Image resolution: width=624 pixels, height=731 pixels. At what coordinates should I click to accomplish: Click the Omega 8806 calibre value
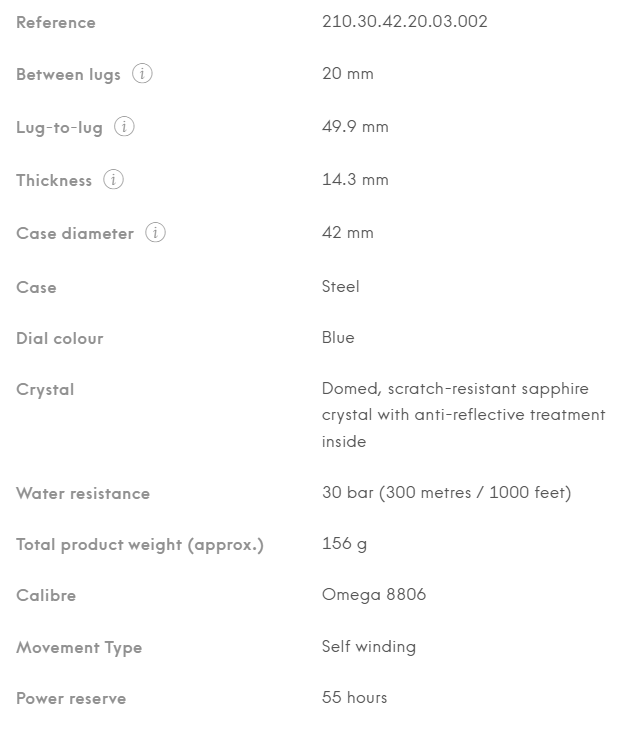[374, 595]
